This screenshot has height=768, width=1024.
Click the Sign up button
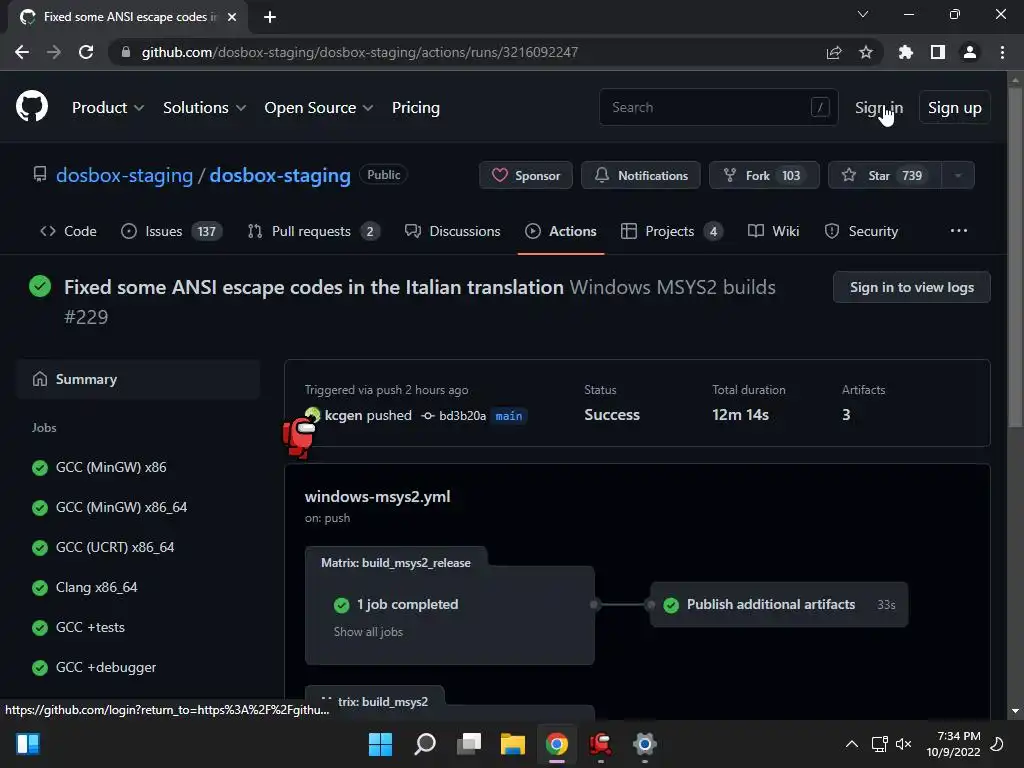click(955, 108)
